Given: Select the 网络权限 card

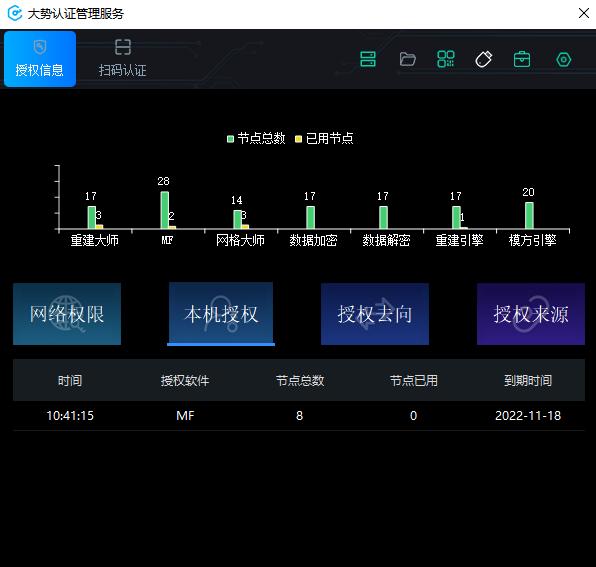Looking at the screenshot, I should pyautogui.click(x=67, y=314).
